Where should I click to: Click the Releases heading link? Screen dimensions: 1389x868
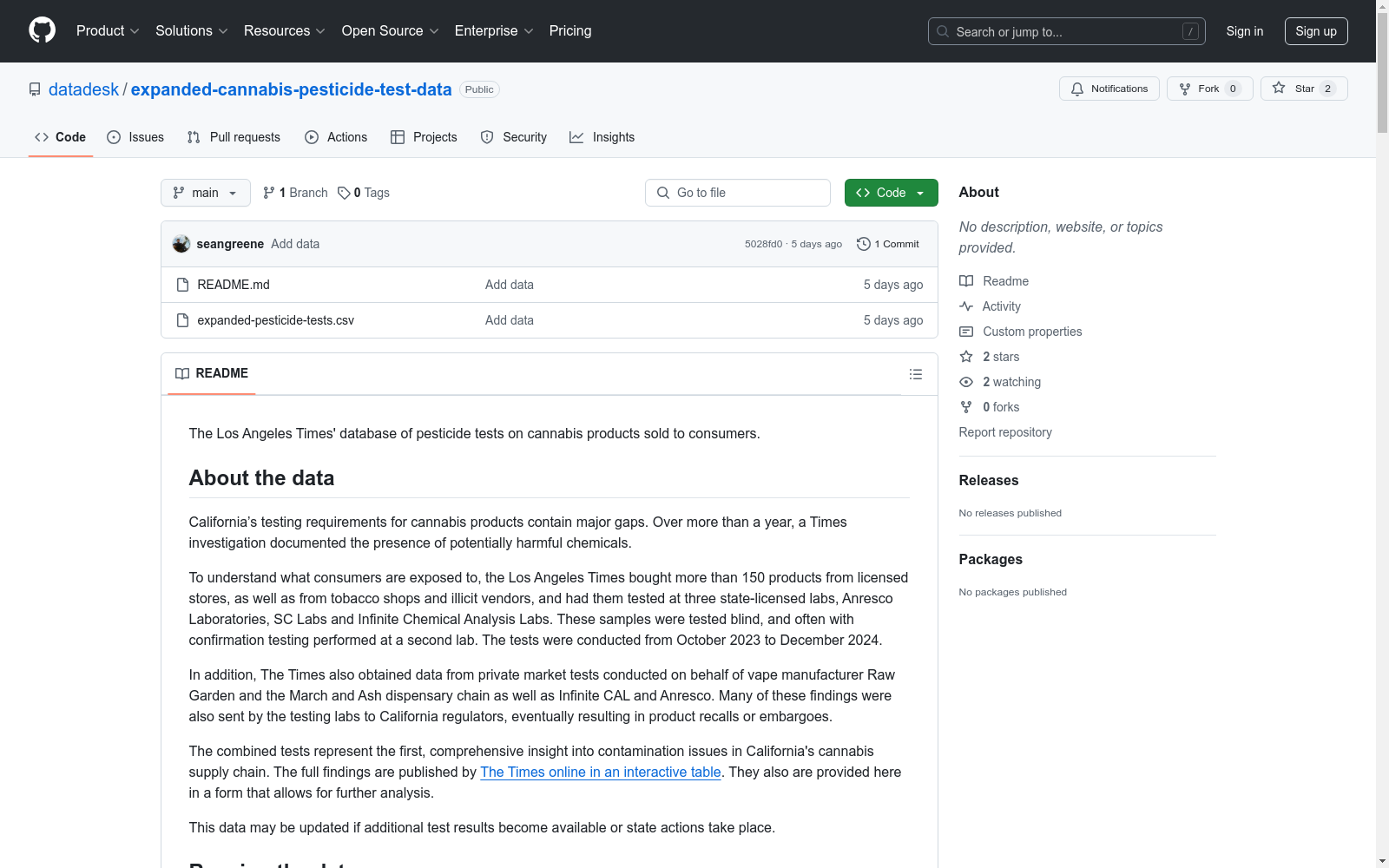[x=989, y=480]
